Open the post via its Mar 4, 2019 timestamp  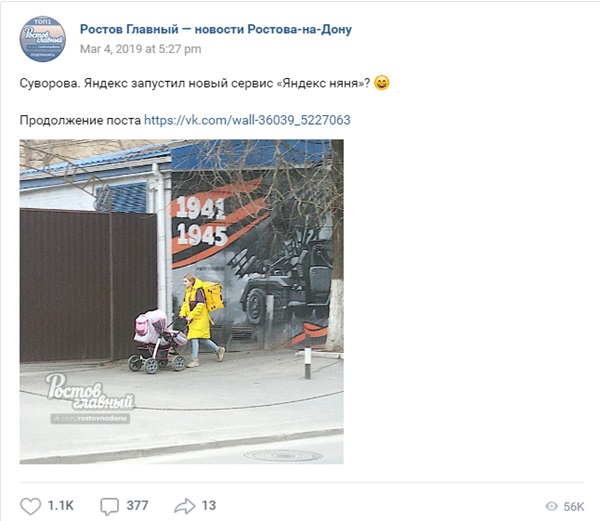tap(140, 49)
